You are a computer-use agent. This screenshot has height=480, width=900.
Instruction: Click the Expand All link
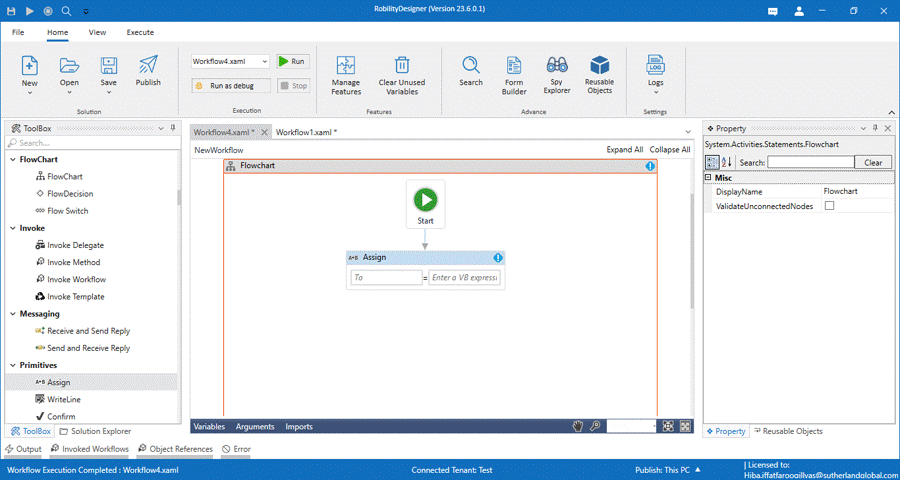624,150
